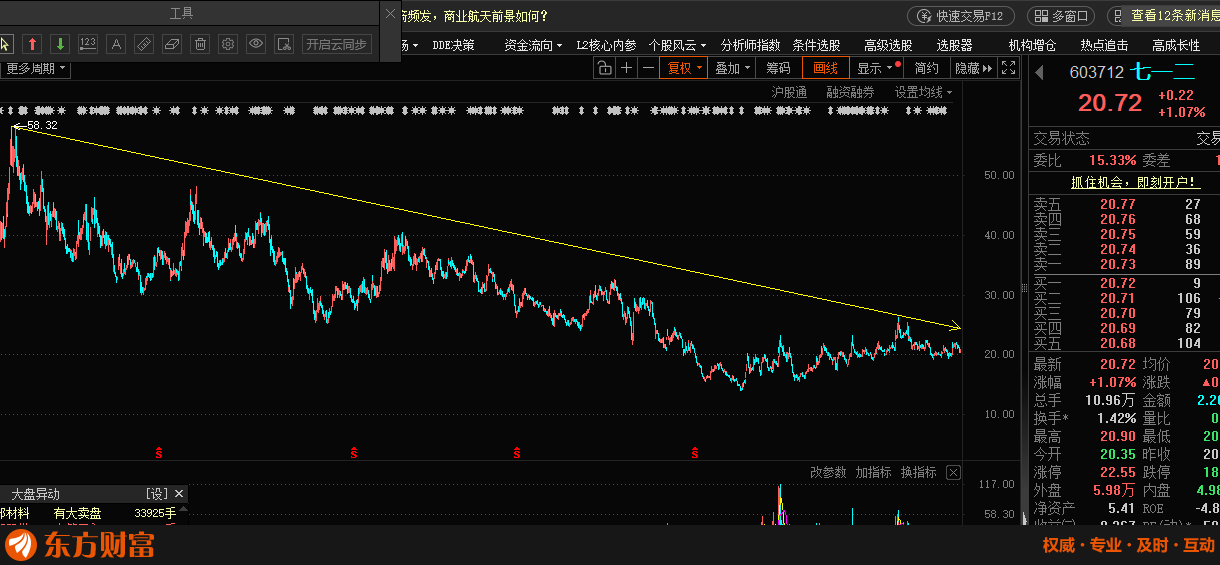Toggle drawing visibility with the eye icon
Viewport: 1220px width, 565px height.
[x=256, y=44]
